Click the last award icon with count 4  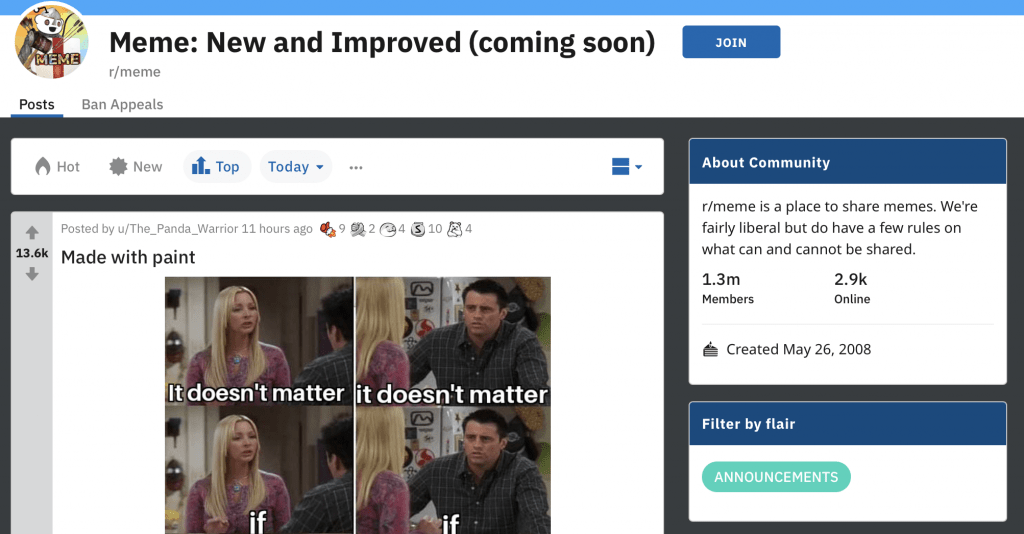coord(455,228)
